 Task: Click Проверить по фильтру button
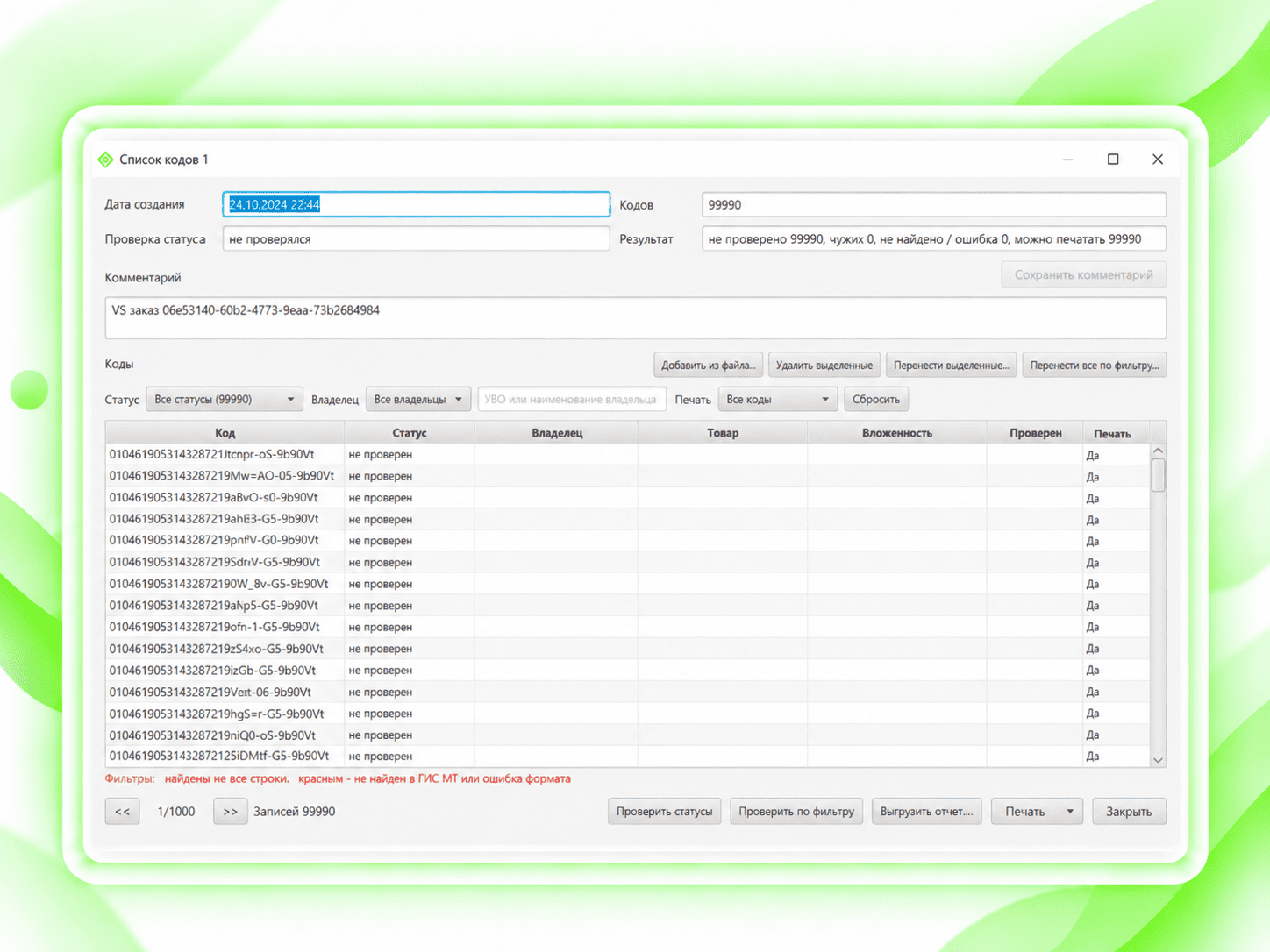coord(796,812)
